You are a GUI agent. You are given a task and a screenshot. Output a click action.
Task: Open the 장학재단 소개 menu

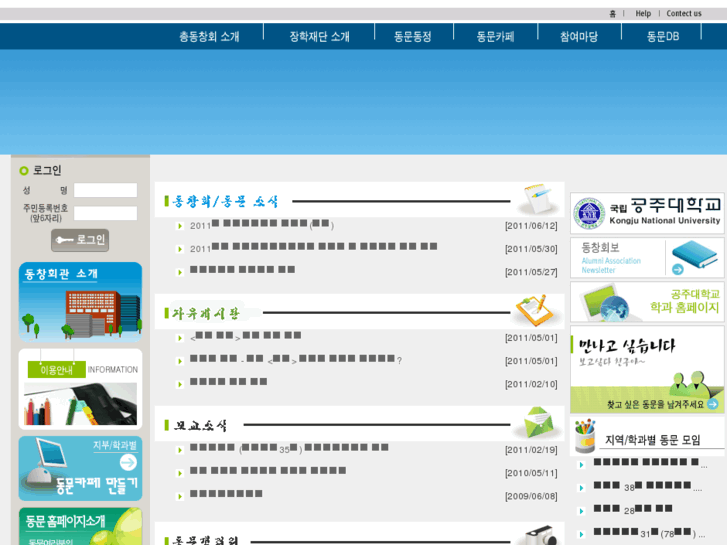[x=319, y=37]
